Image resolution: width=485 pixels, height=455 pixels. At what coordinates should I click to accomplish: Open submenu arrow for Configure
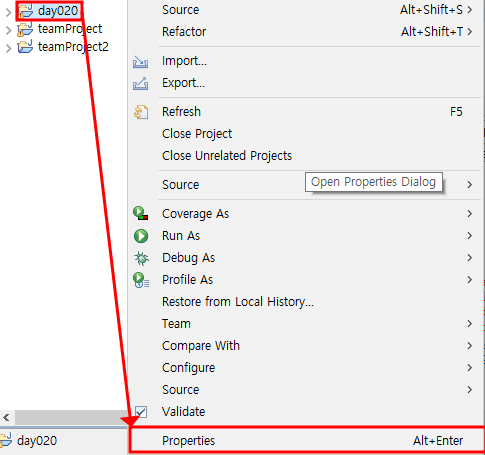469,368
